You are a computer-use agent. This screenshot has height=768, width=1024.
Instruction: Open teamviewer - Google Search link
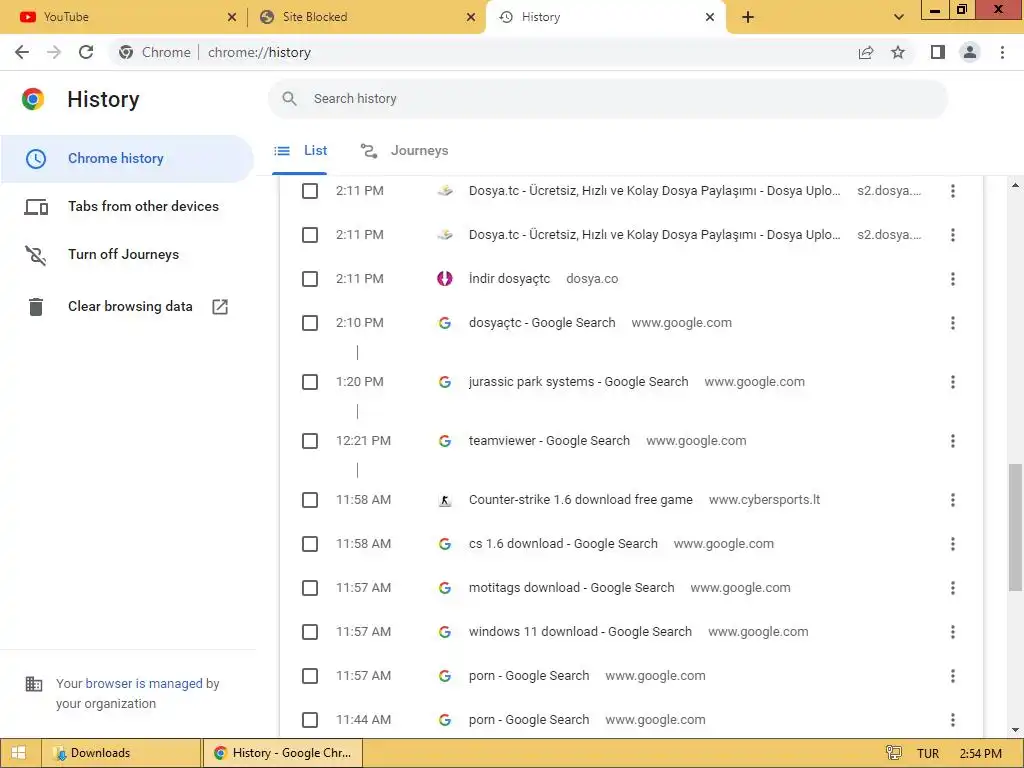click(549, 441)
